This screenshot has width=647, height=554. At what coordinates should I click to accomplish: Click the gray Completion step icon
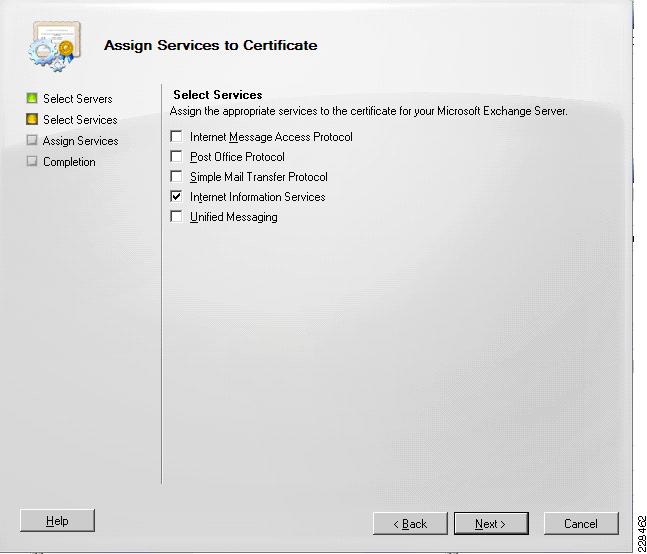pyautogui.click(x=32, y=161)
